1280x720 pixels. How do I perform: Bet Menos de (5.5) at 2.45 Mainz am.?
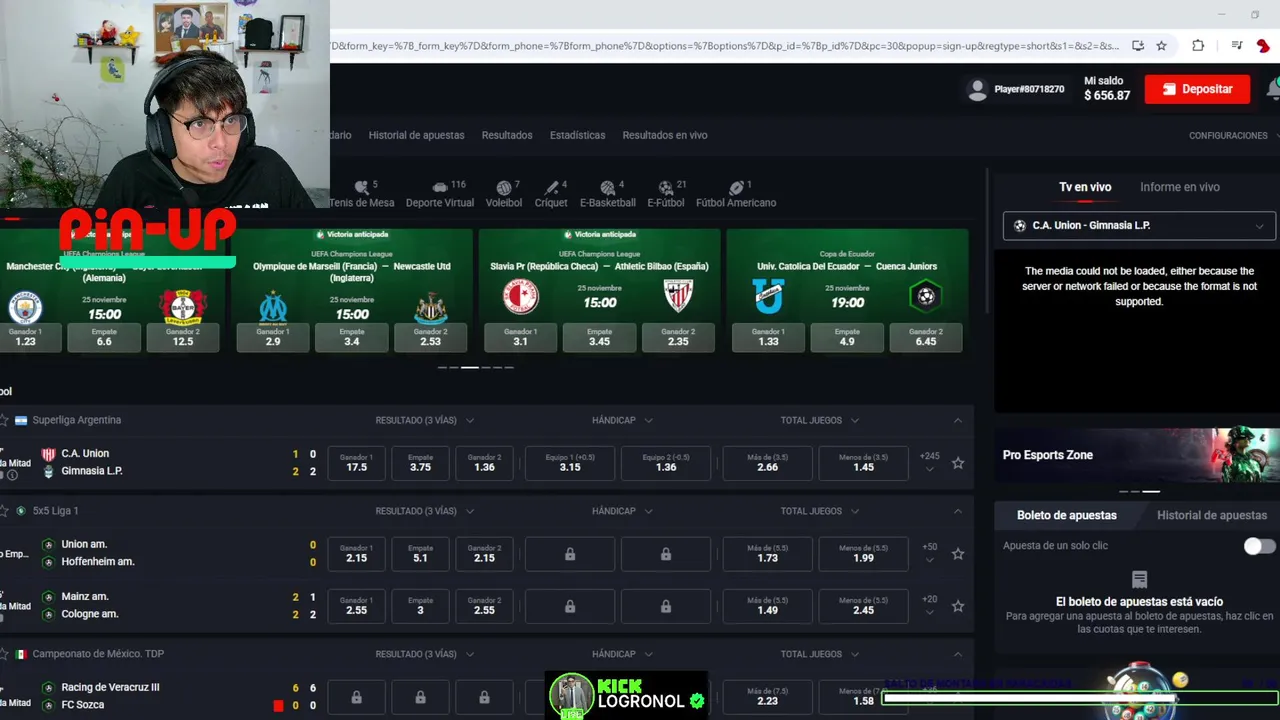(x=864, y=606)
